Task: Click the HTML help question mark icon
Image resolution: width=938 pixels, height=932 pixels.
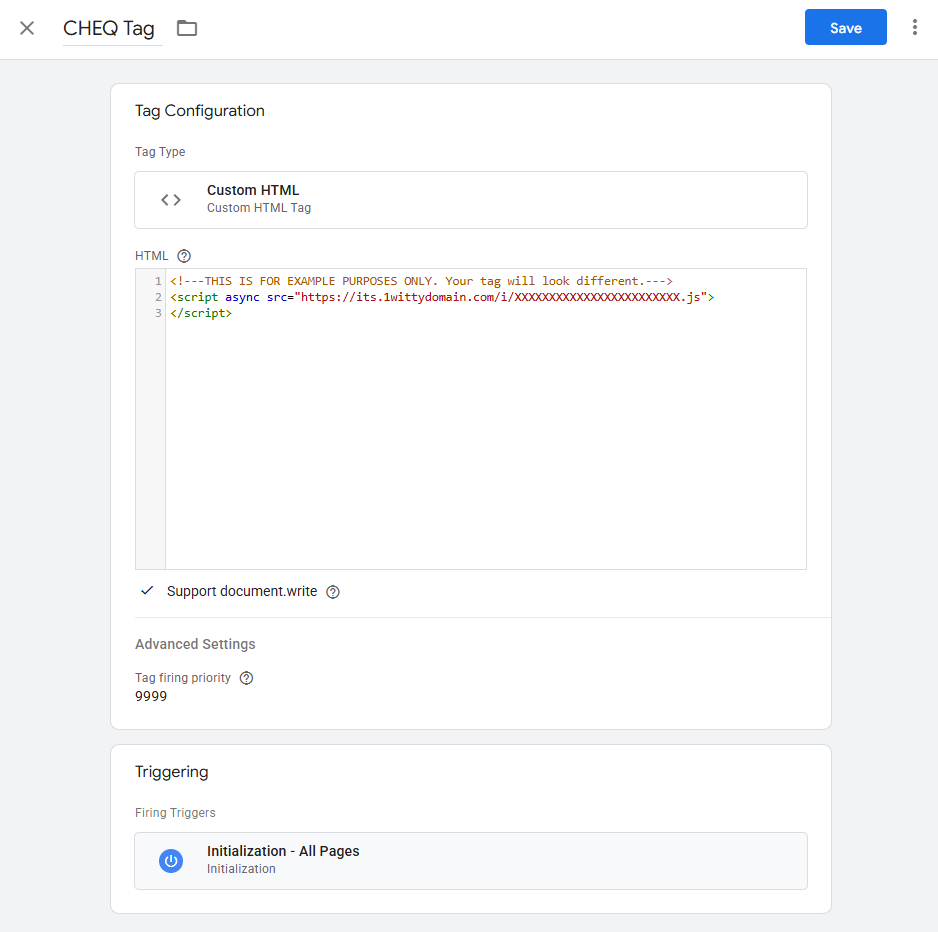Action: point(184,256)
